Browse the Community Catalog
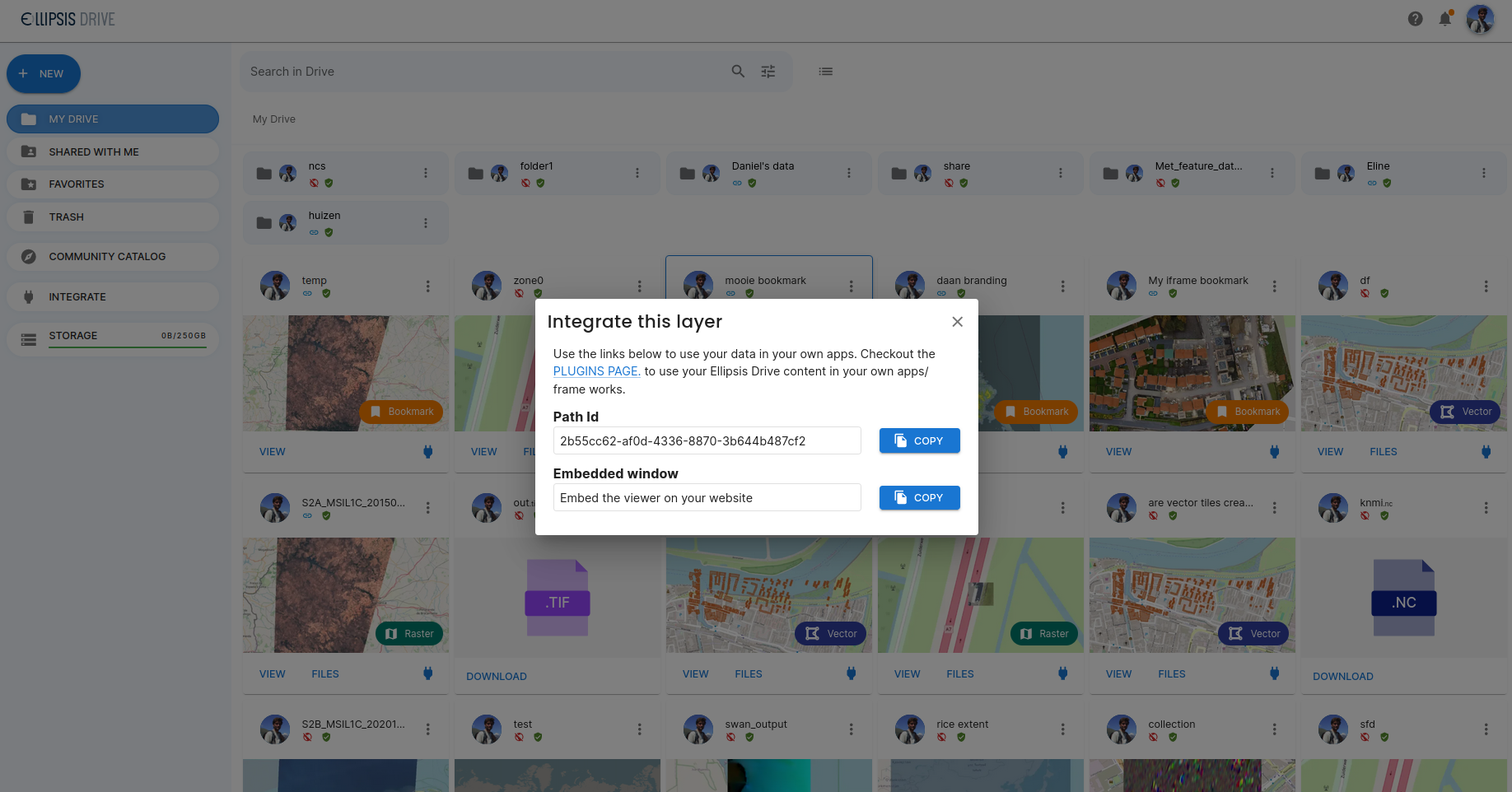This screenshot has width=1512, height=792. (113, 257)
